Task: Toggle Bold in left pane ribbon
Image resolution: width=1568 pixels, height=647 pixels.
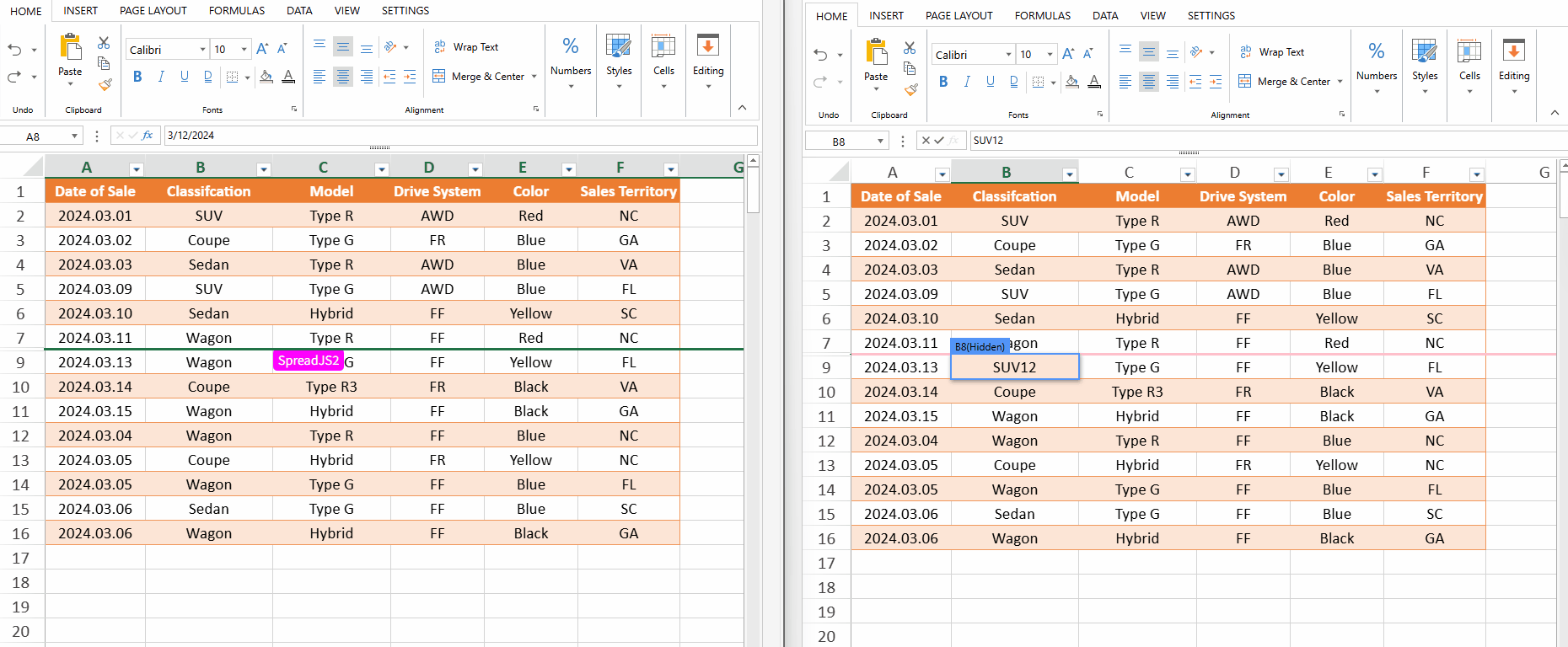Action: tap(137, 77)
